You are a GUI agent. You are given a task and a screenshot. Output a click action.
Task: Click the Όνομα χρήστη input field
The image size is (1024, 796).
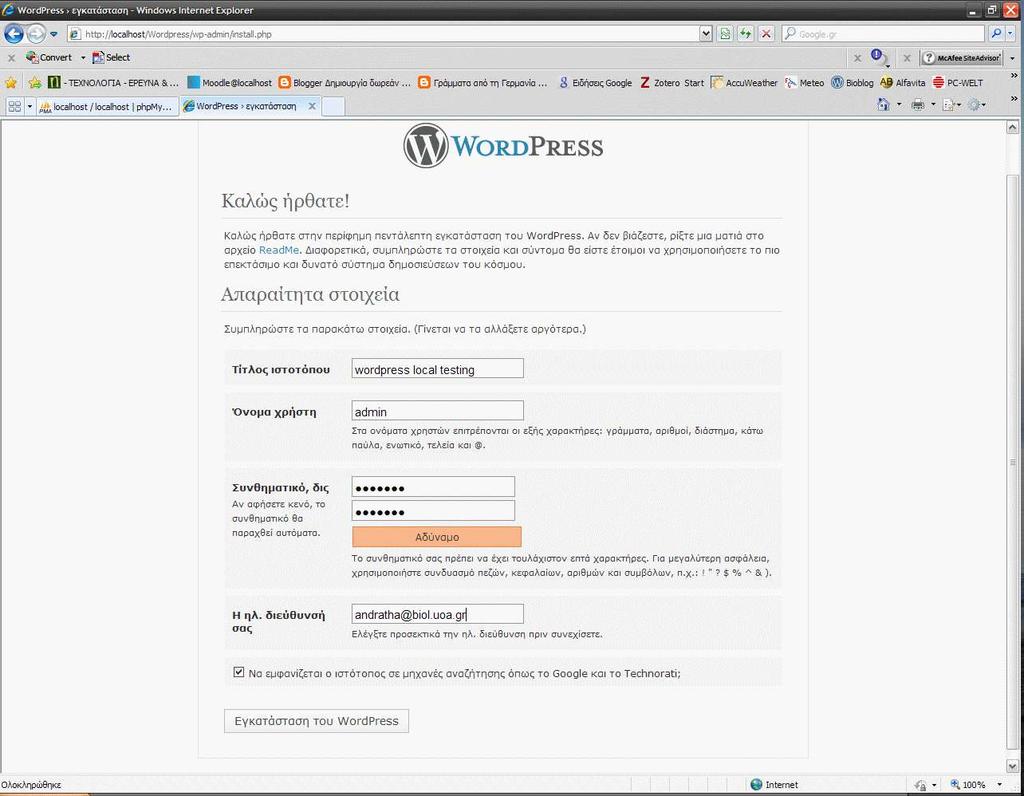click(x=438, y=411)
